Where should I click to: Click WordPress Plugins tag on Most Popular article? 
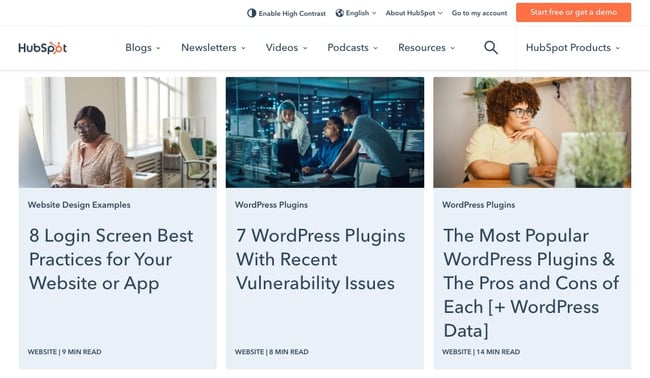pyautogui.click(x=479, y=205)
